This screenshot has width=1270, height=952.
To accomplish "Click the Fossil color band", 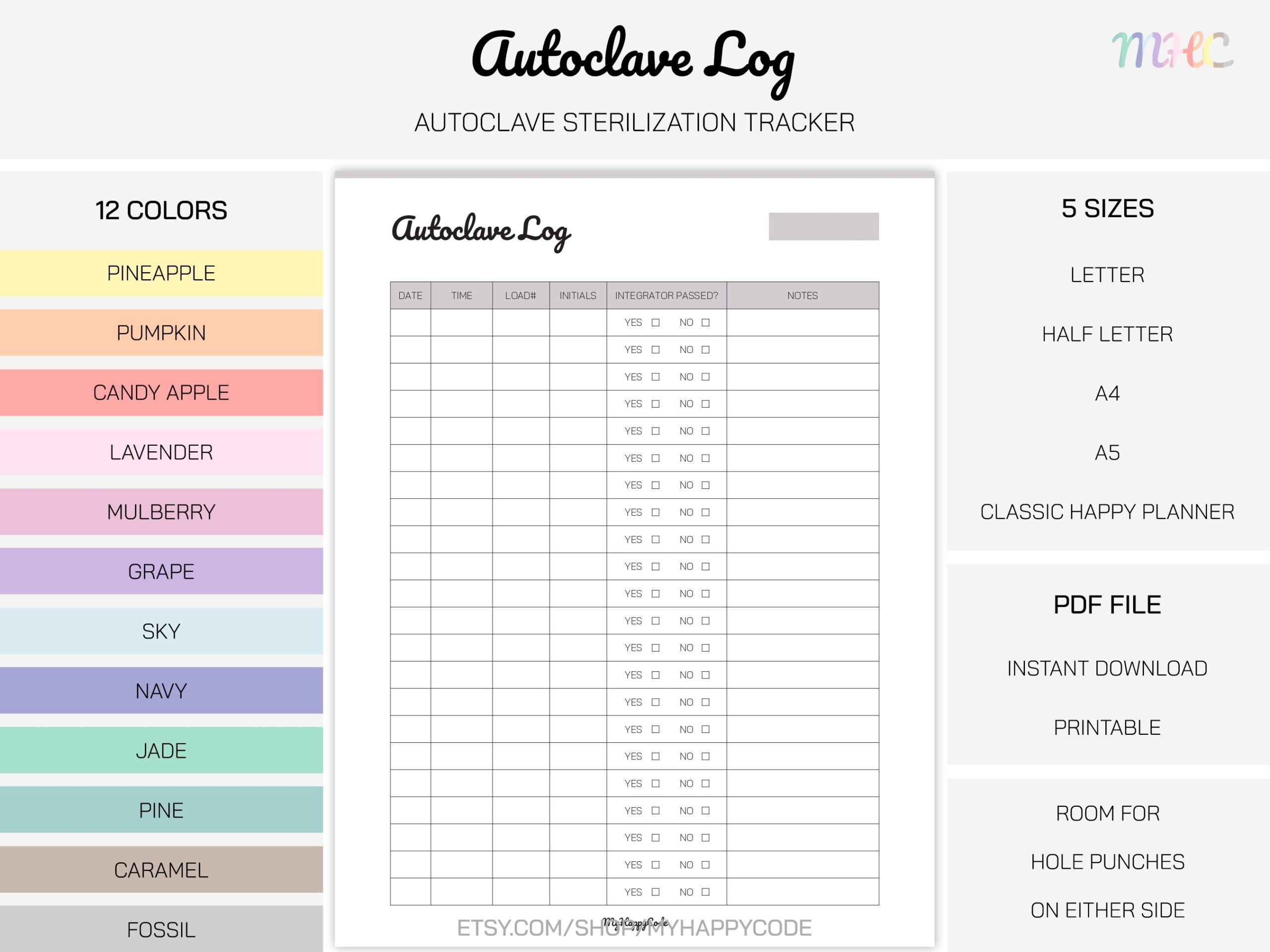I will tap(161, 929).
